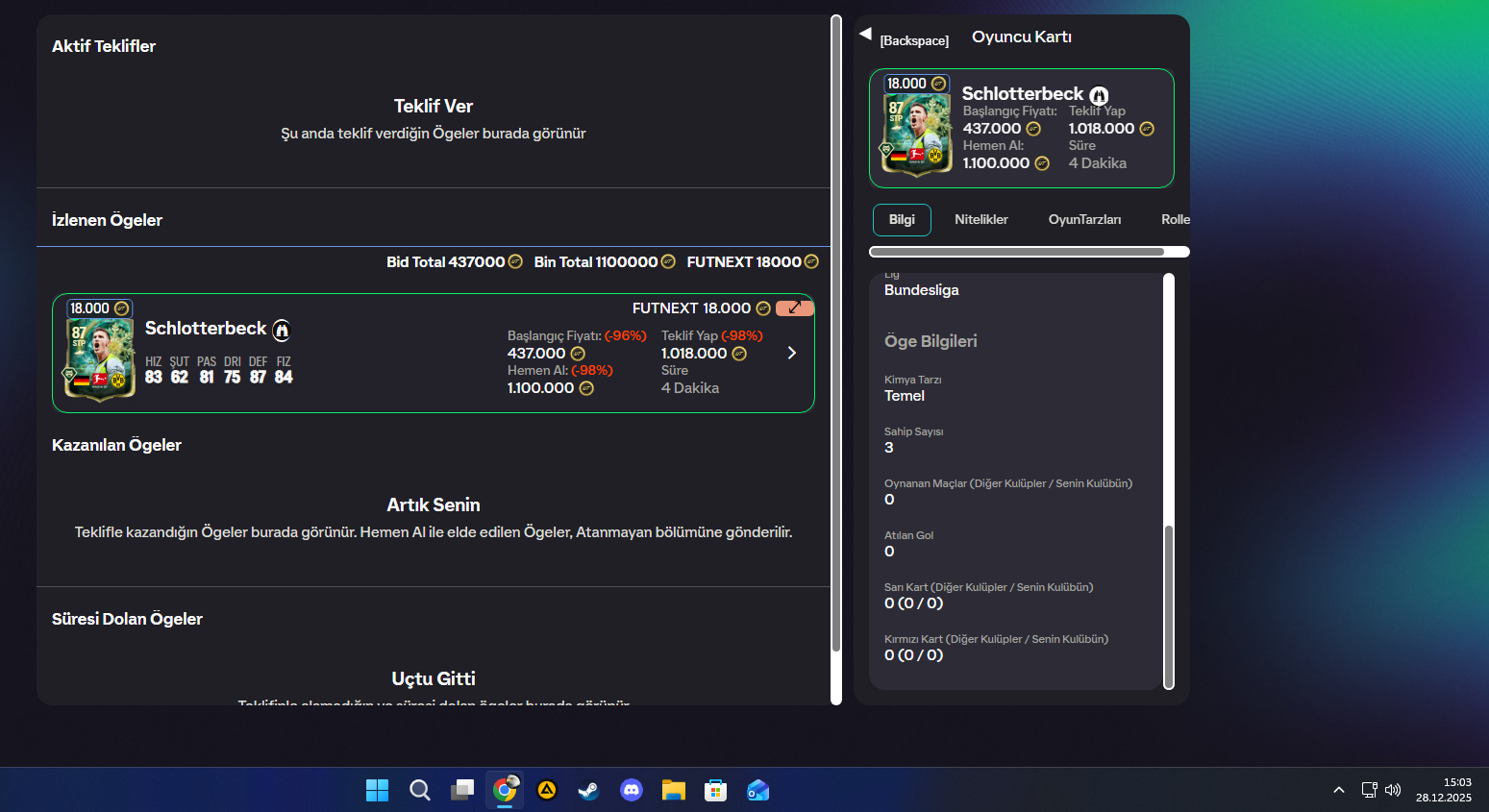Viewport: 1489px width, 812px height.
Task: Click the Teklif Yap (-98%) label in row
Action: (712, 335)
